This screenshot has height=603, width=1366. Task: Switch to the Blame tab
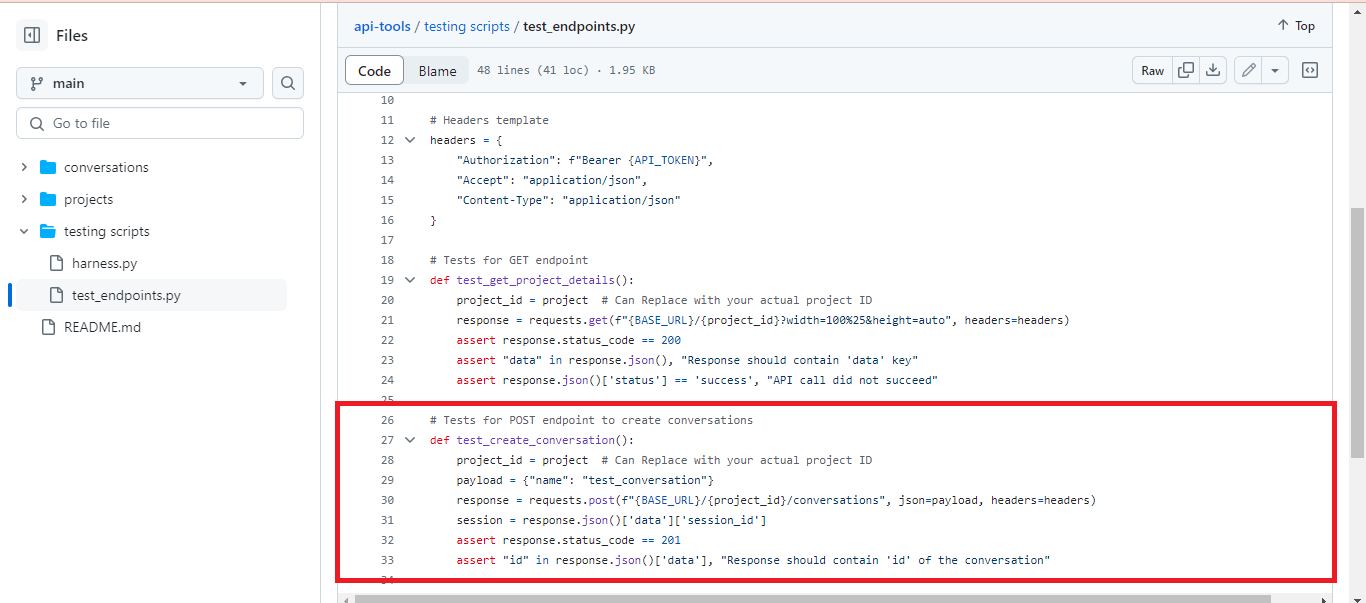437,70
